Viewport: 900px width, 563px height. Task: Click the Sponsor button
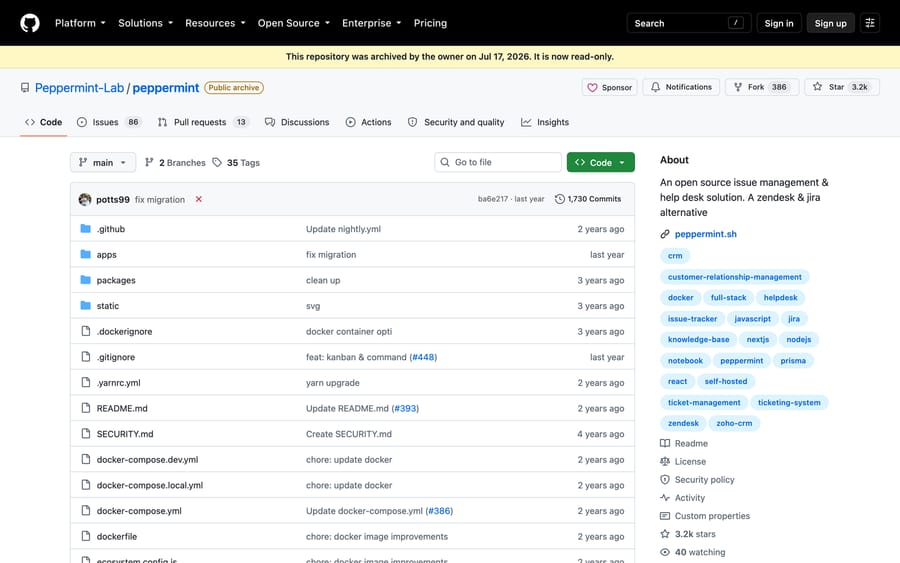(609, 87)
